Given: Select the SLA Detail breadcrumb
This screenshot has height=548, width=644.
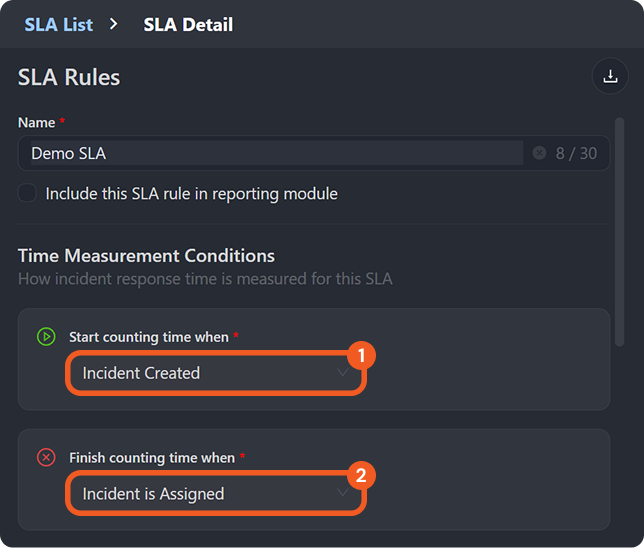Looking at the screenshot, I should point(188,24).
